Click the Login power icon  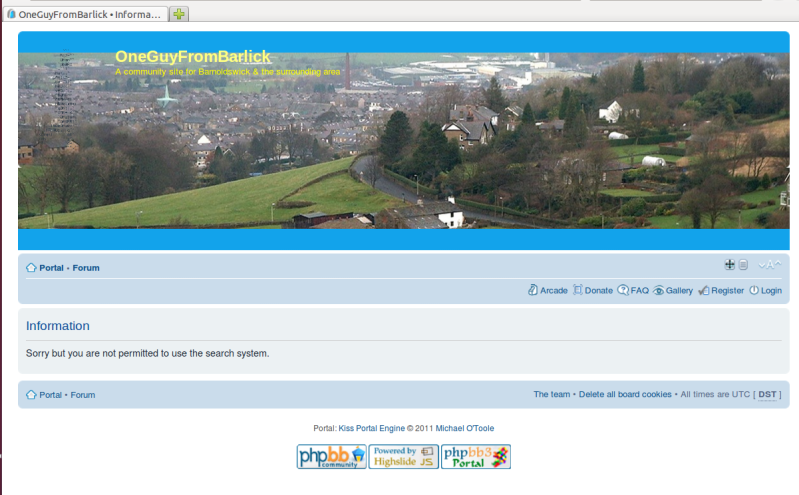point(754,291)
